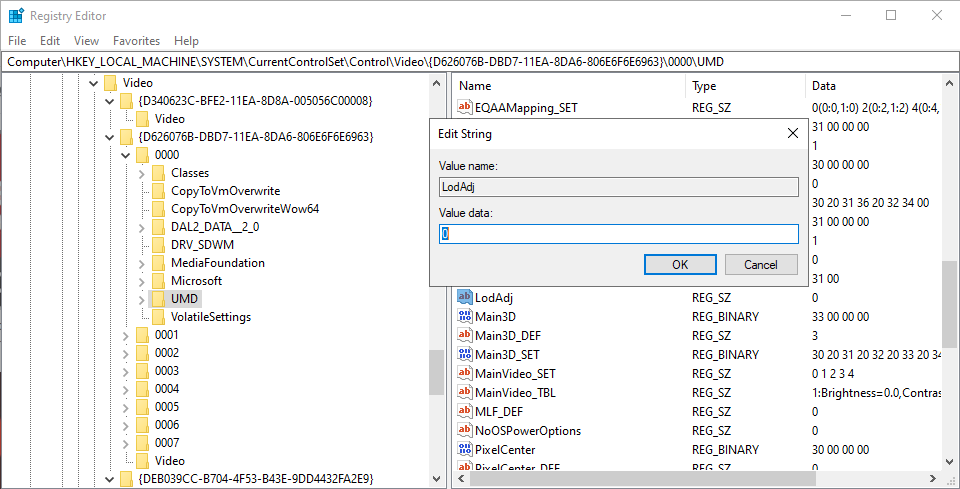960x489 pixels.
Task: Click the tree pane scroll up arrow
Action: tap(436, 83)
